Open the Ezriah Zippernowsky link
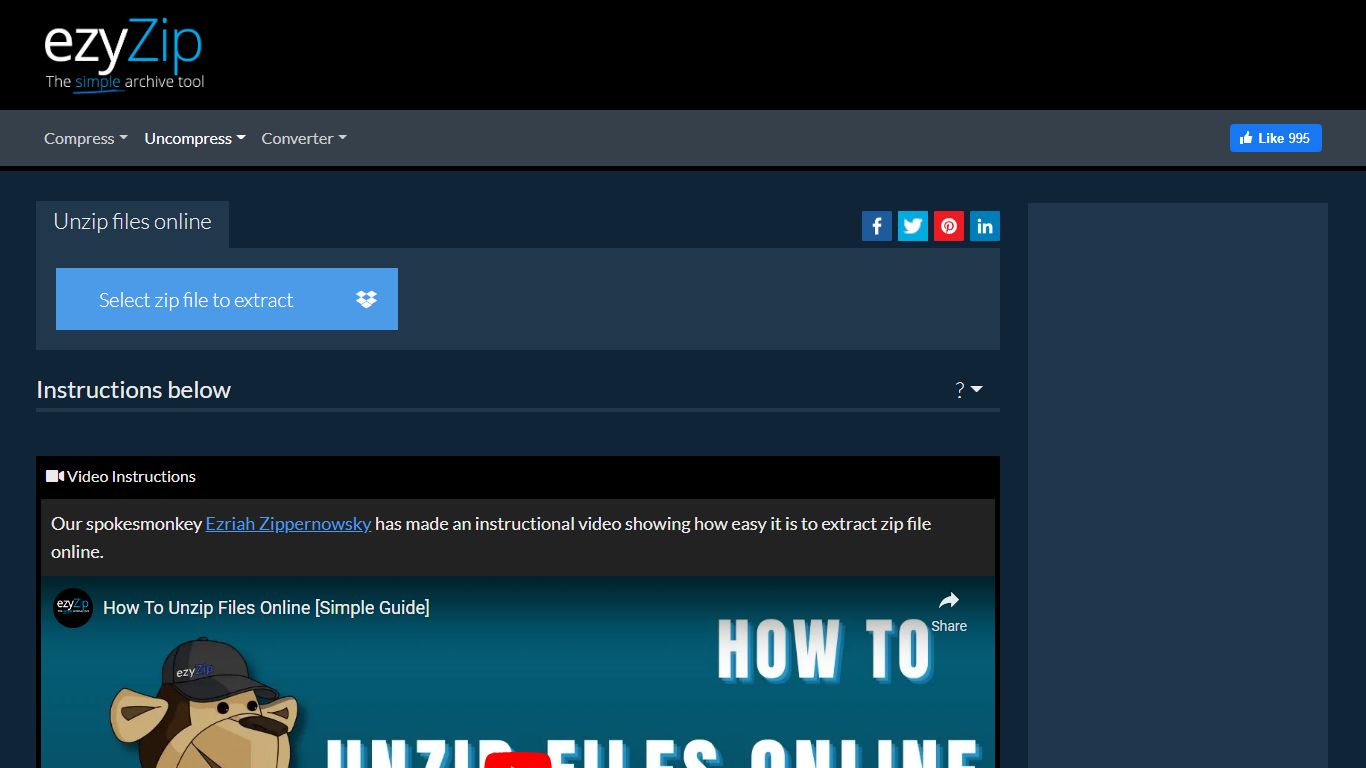1366x768 pixels. pyautogui.click(x=288, y=523)
